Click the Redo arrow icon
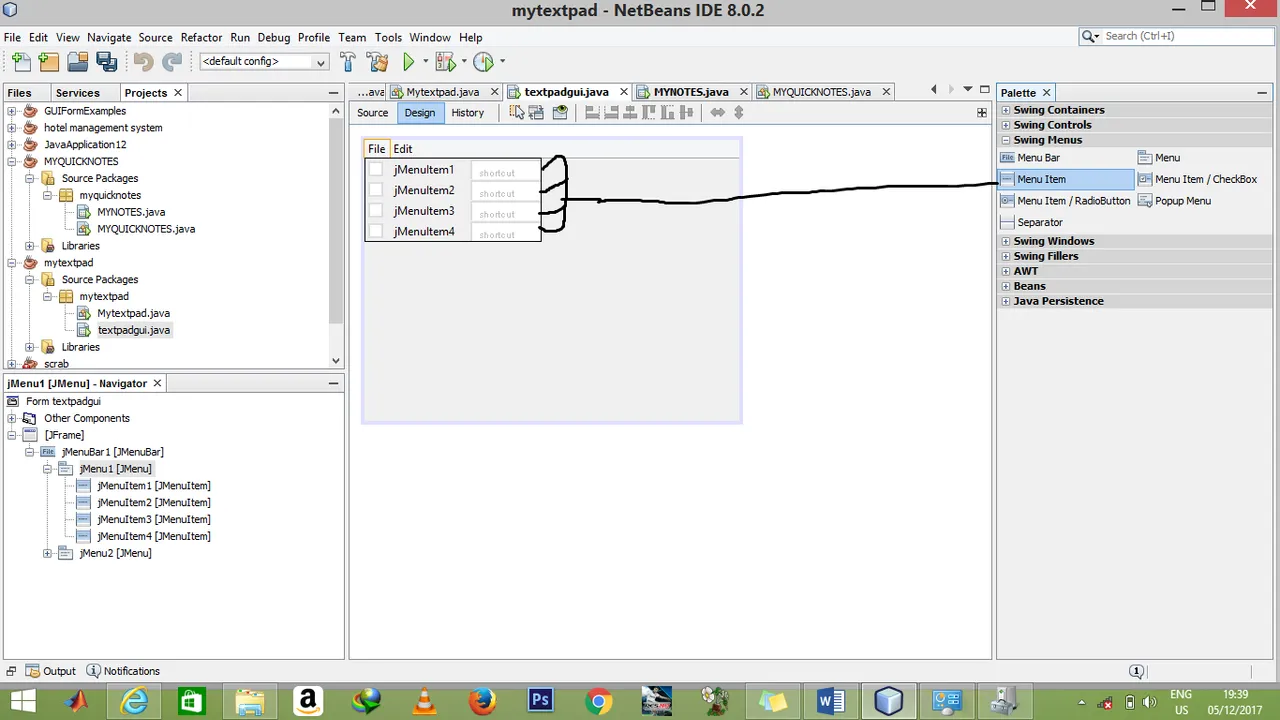Image resolution: width=1280 pixels, height=720 pixels. coord(172,62)
